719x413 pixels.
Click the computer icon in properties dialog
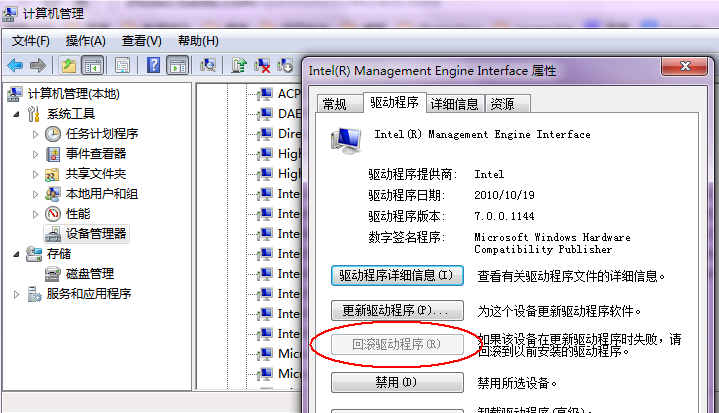[x=347, y=140]
